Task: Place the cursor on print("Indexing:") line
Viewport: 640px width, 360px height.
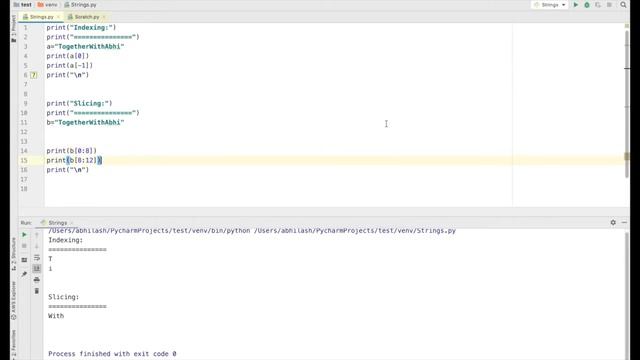Action: 81,27
